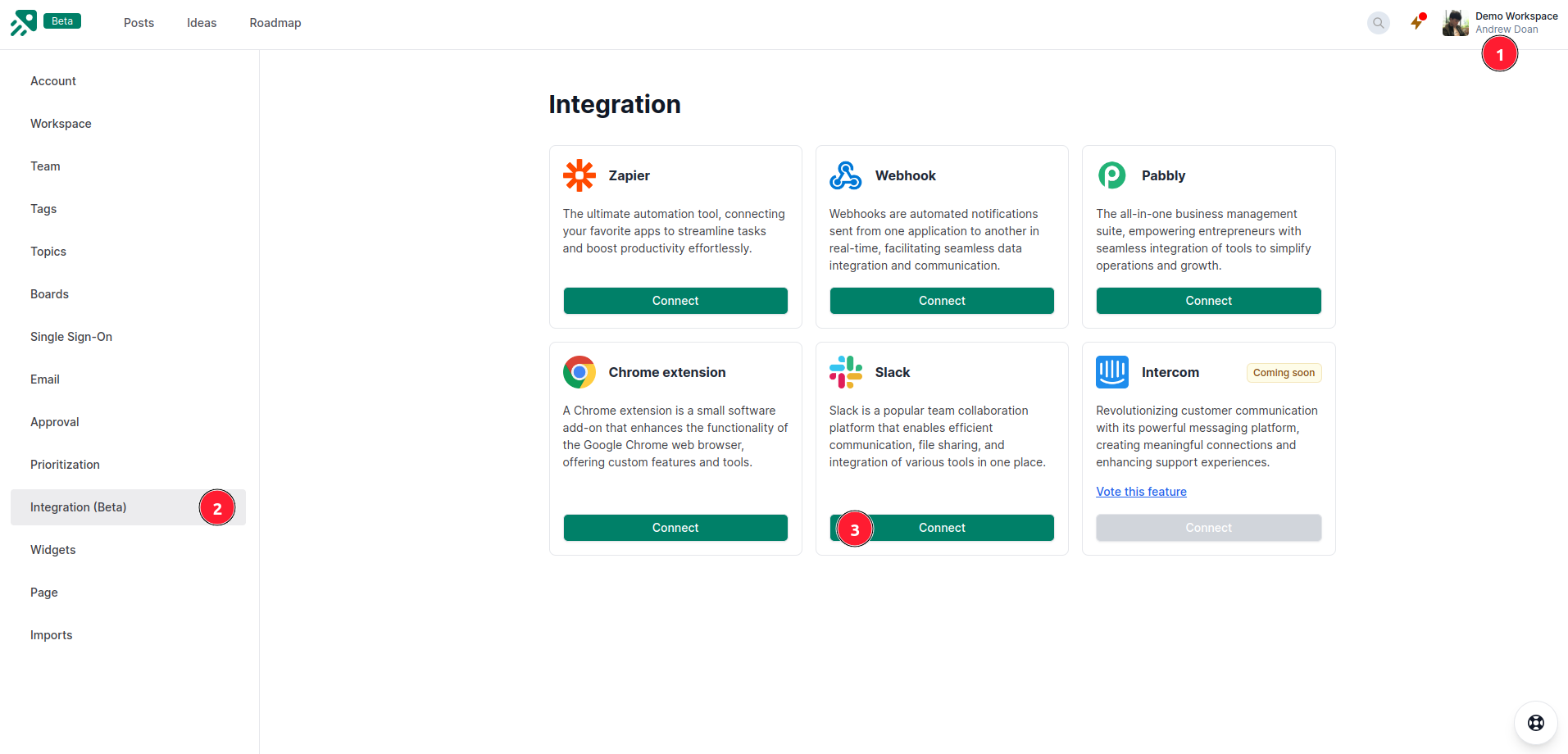Open the Demo Workspace account menu
Viewport: 1568px width, 754px height.
click(x=1516, y=16)
